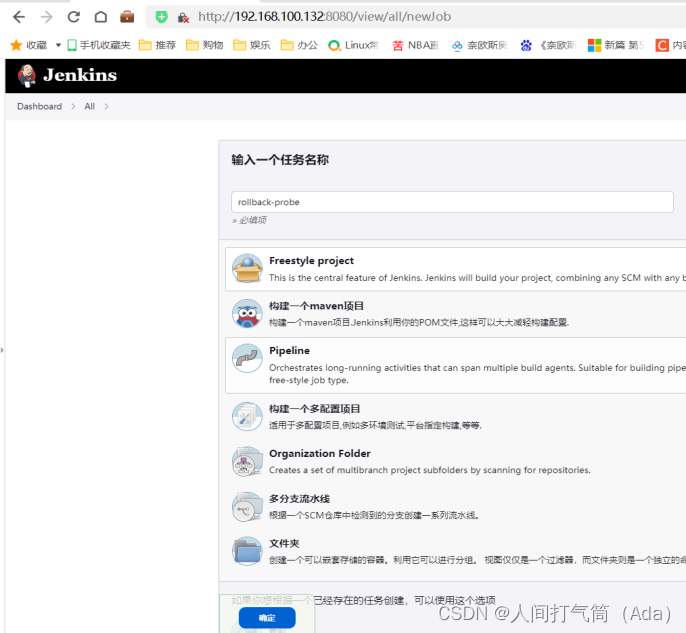Click the All breadcrumb
This screenshot has height=633, width=686.
[89, 106]
